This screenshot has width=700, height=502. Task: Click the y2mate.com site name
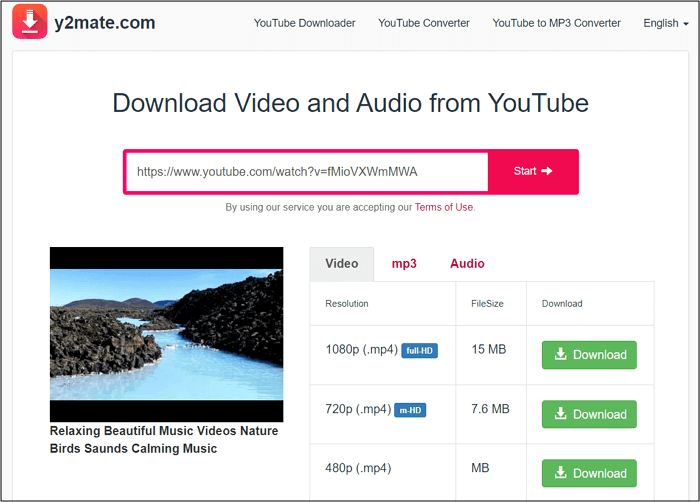(x=105, y=22)
